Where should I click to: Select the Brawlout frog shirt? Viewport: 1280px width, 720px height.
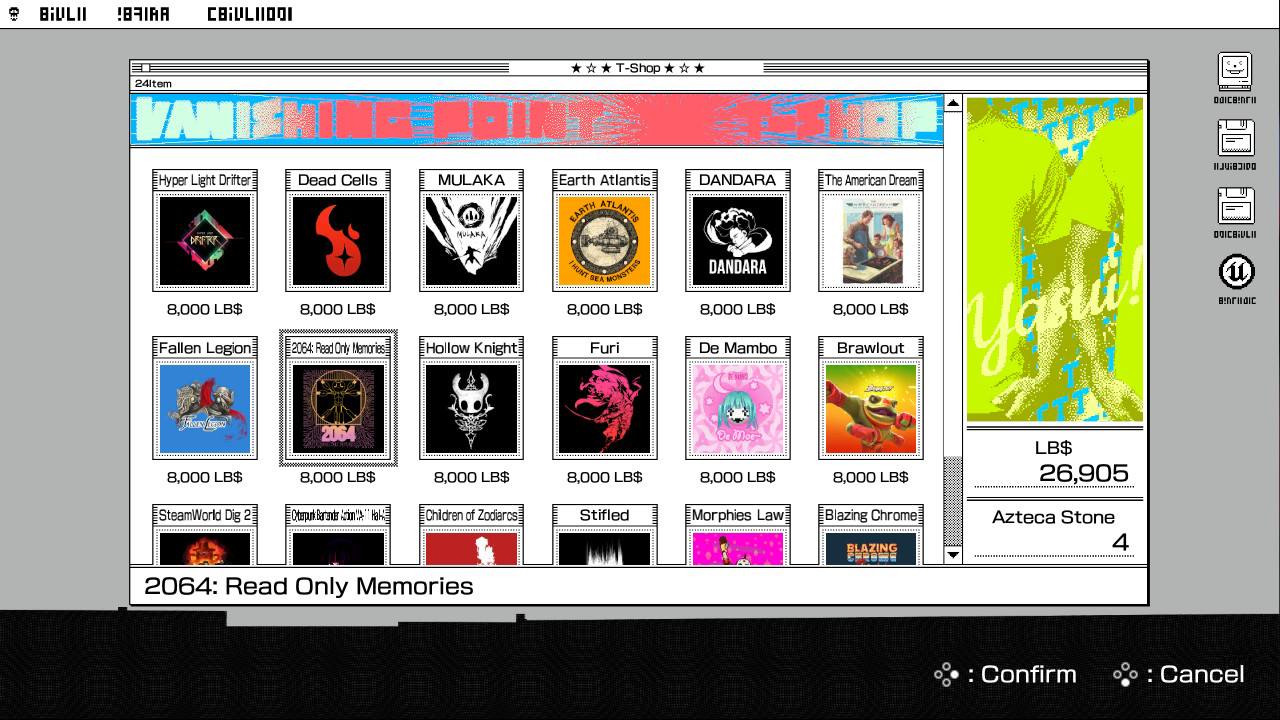(x=870, y=408)
